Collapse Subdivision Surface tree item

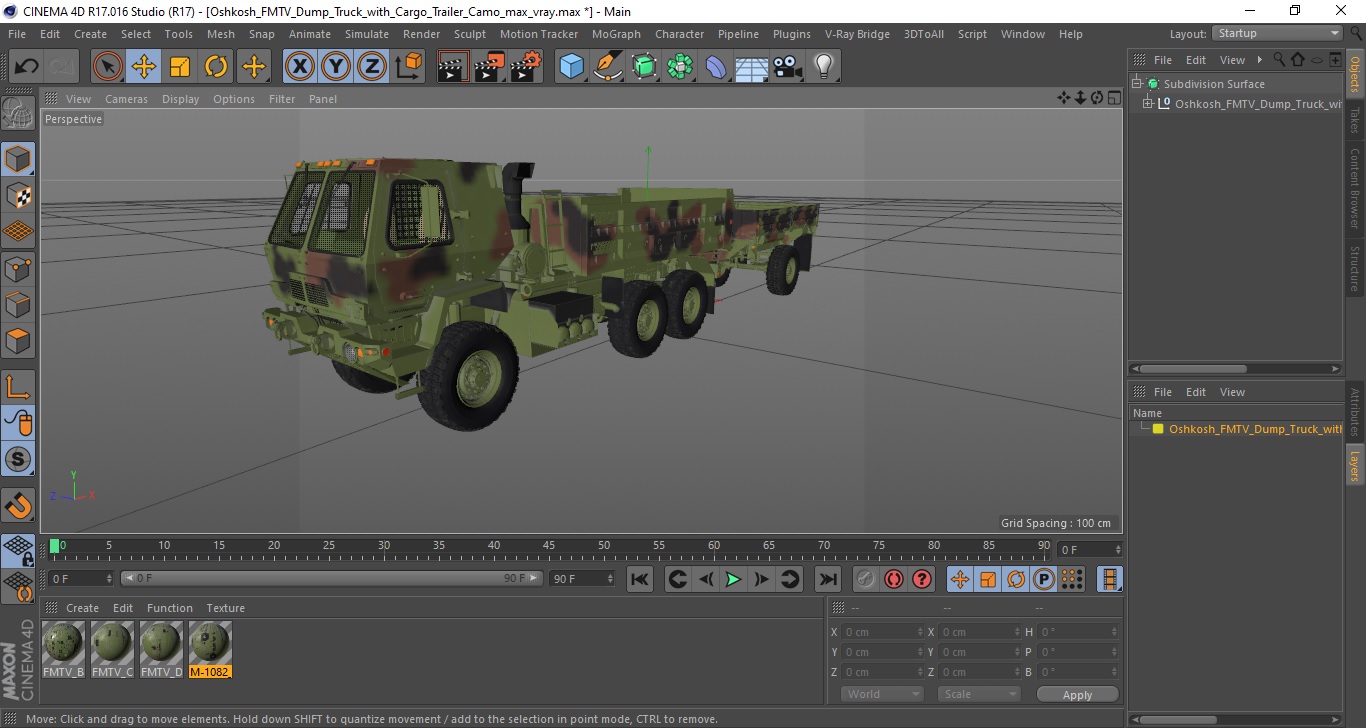1137,84
